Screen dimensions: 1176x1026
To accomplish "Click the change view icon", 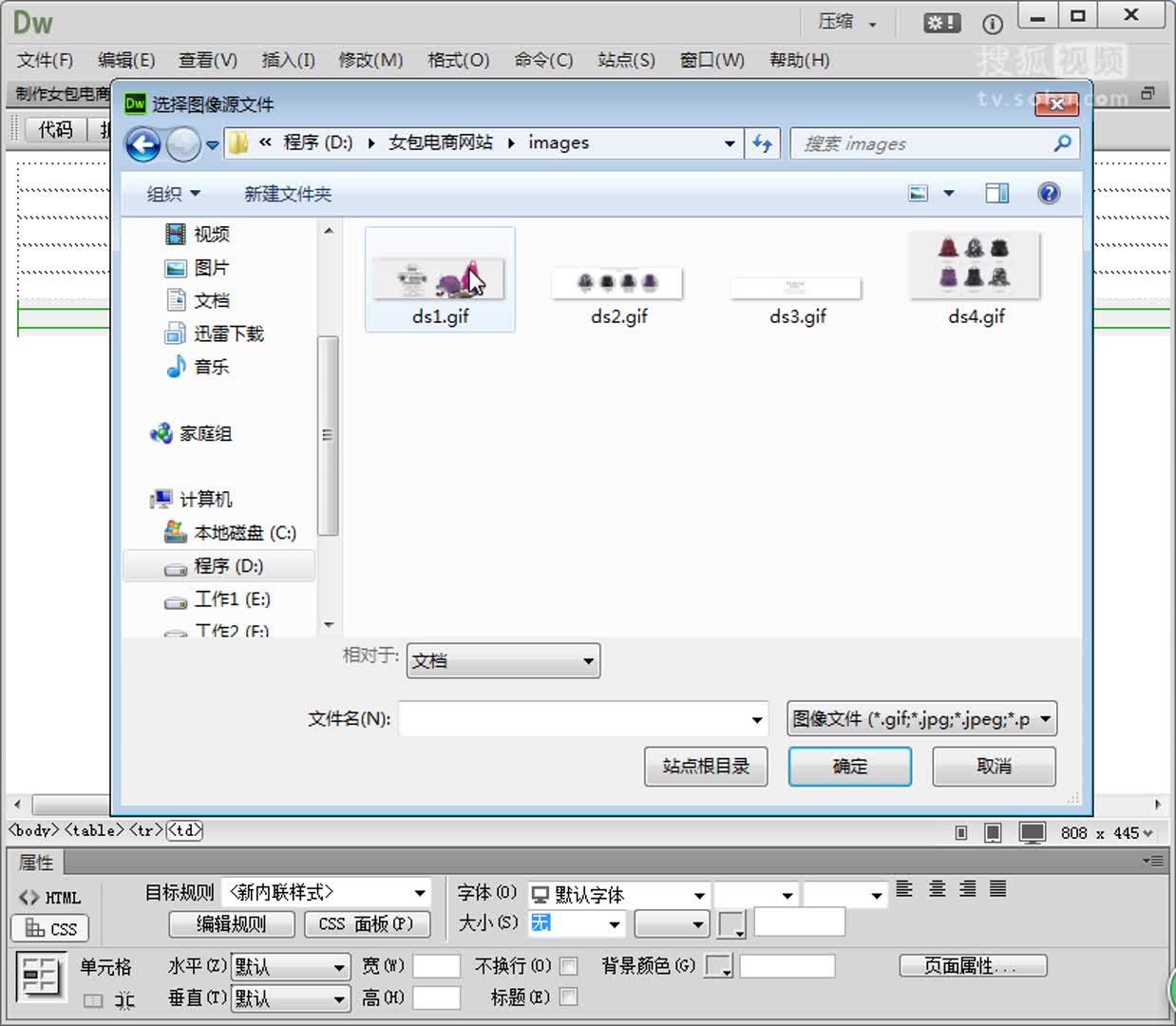I will point(919,194).
